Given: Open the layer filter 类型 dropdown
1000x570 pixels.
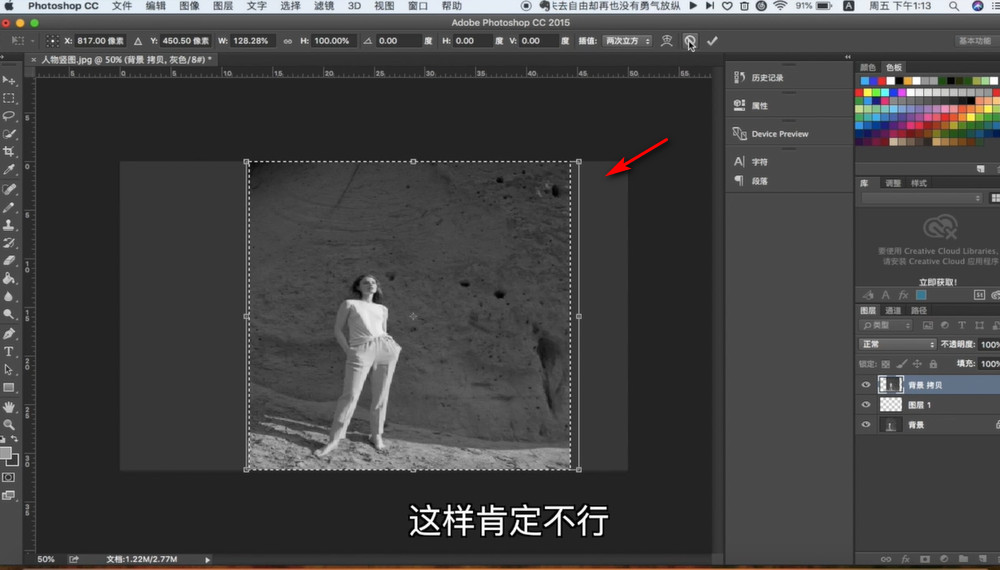Looking at the screenshot, I should tap(886, 325).
